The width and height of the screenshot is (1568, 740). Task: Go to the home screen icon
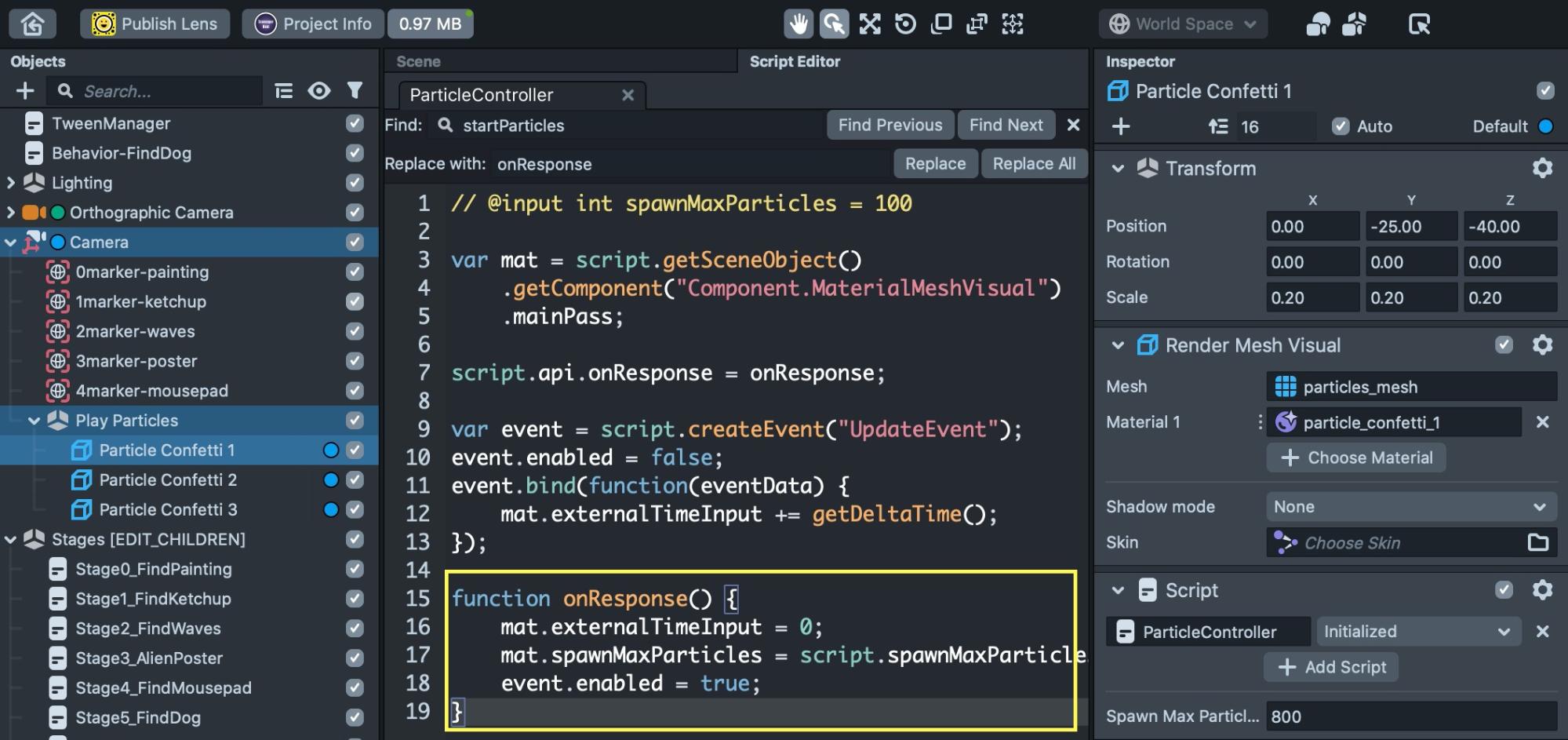(x=32, y=24)
